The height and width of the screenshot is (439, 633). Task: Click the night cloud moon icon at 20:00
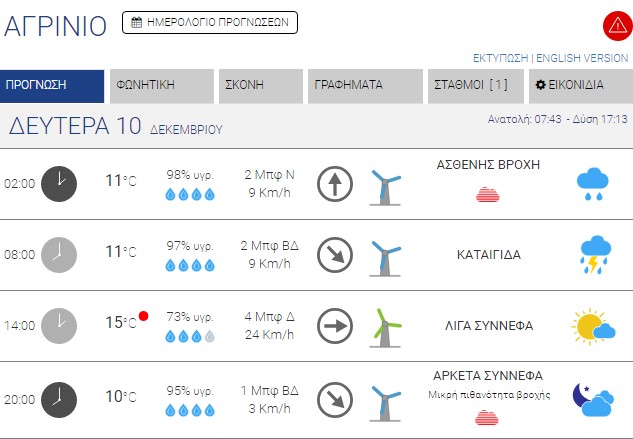pyautogui.click(x=592, y=398)
